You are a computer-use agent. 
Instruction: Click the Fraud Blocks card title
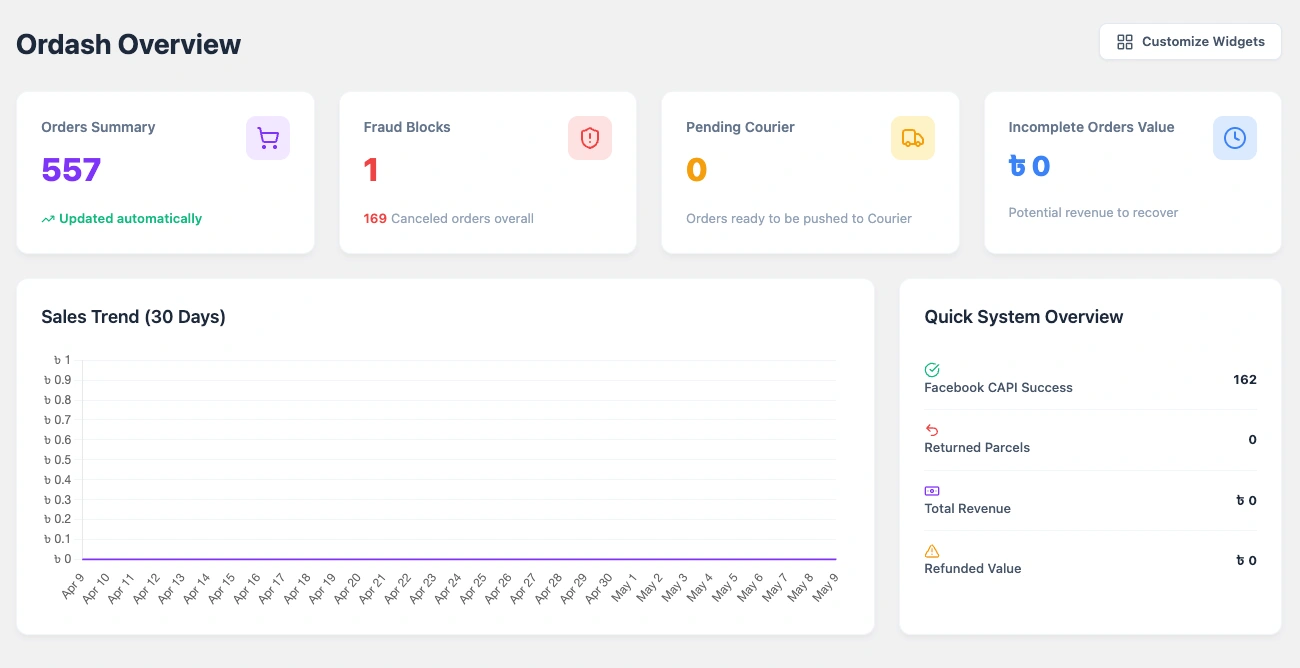point(407,127)
